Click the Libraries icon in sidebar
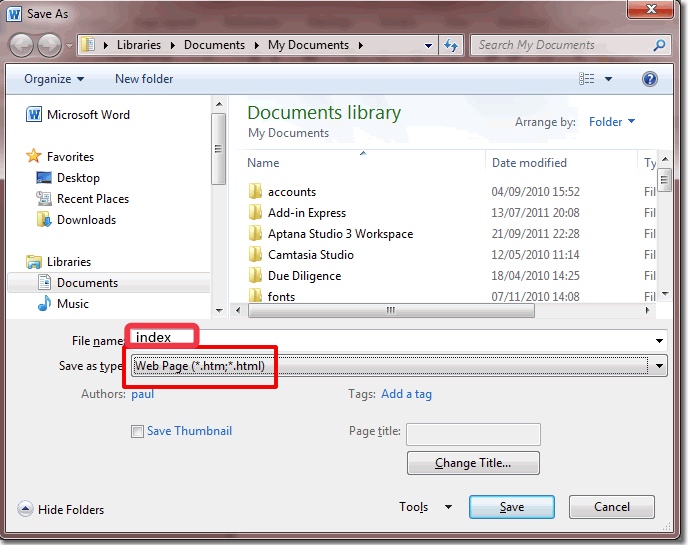 [x=34, y=262]
